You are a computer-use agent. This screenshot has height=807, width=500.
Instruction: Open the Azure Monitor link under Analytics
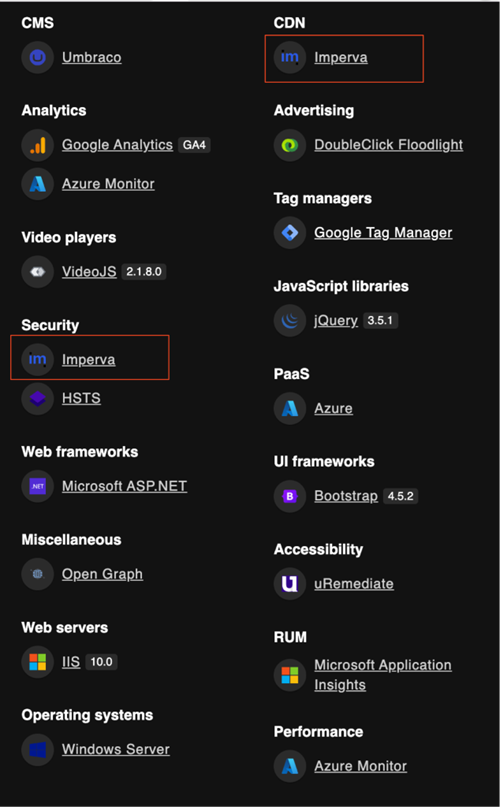coord(108,184)
